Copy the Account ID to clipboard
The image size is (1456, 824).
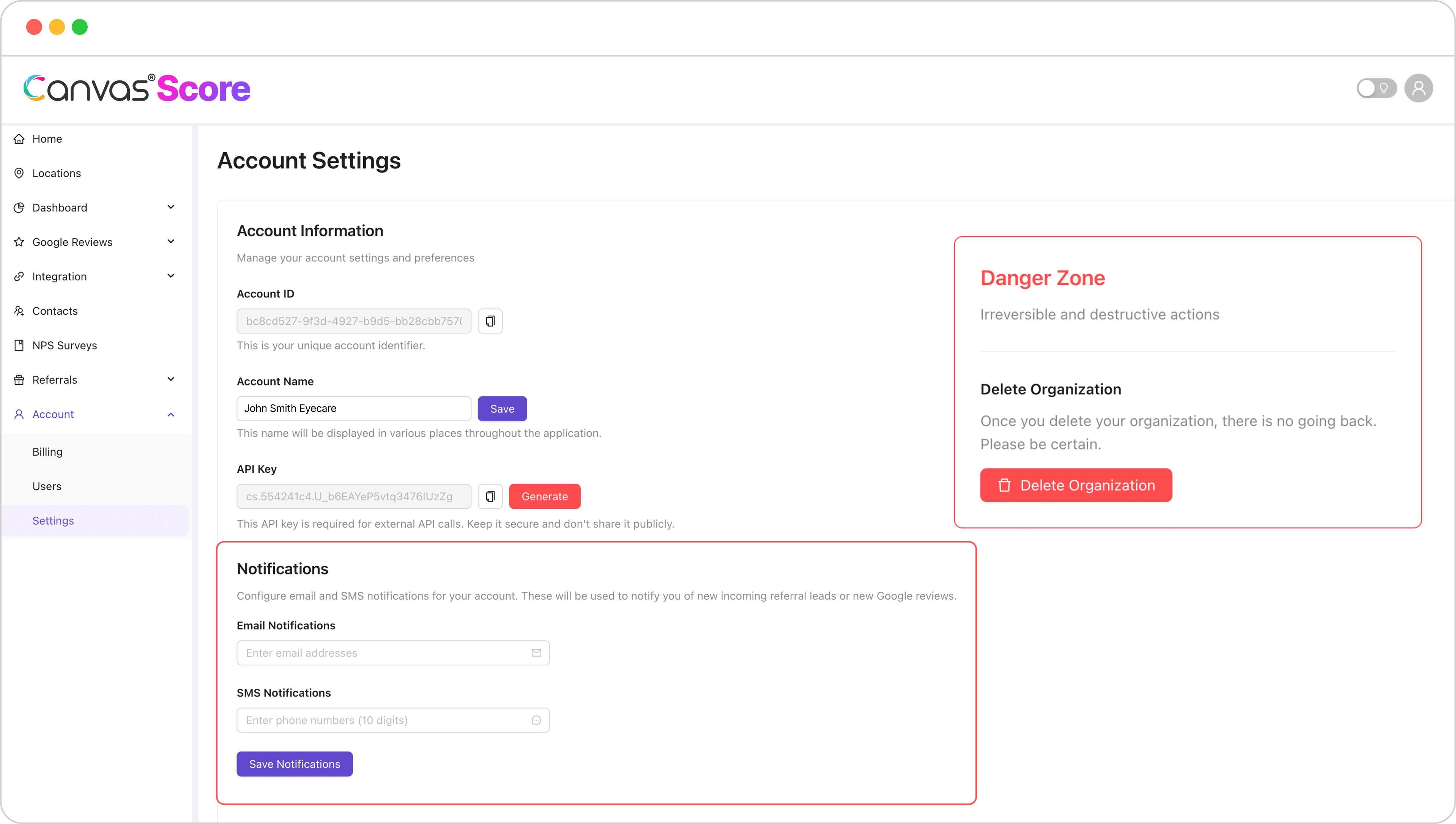pyautogui.click(x=490, y=321)
